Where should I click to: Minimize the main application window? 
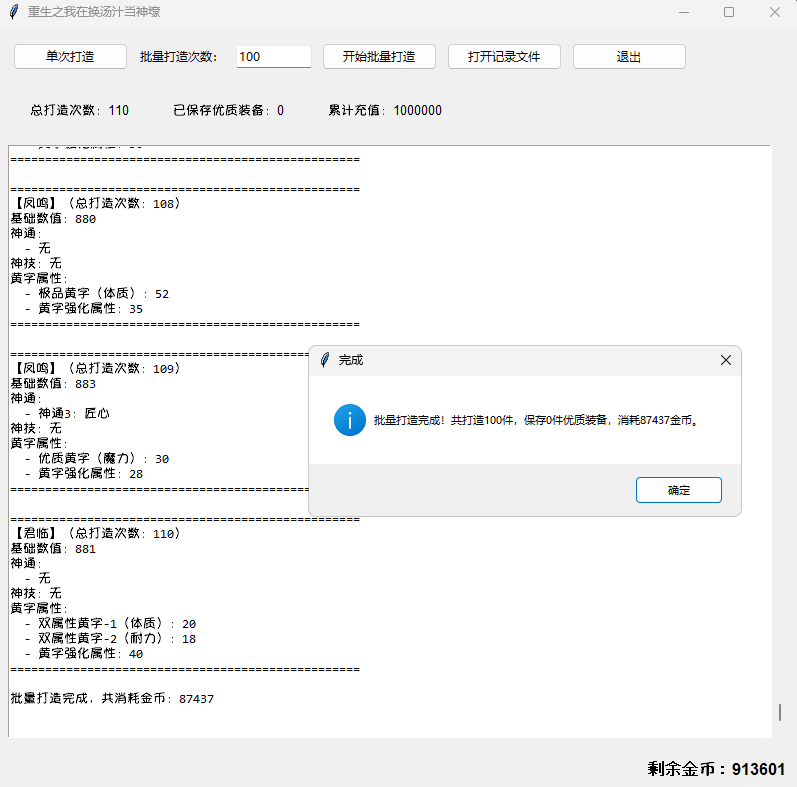(683, 12)
